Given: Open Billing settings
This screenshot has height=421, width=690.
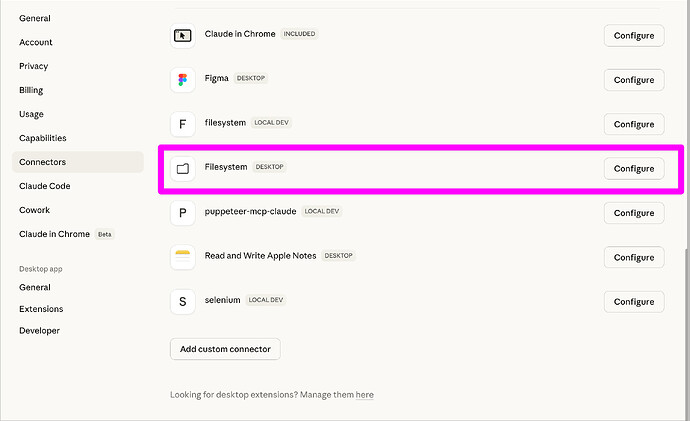Looking at the screenshot, I should (x=31, y=90).
